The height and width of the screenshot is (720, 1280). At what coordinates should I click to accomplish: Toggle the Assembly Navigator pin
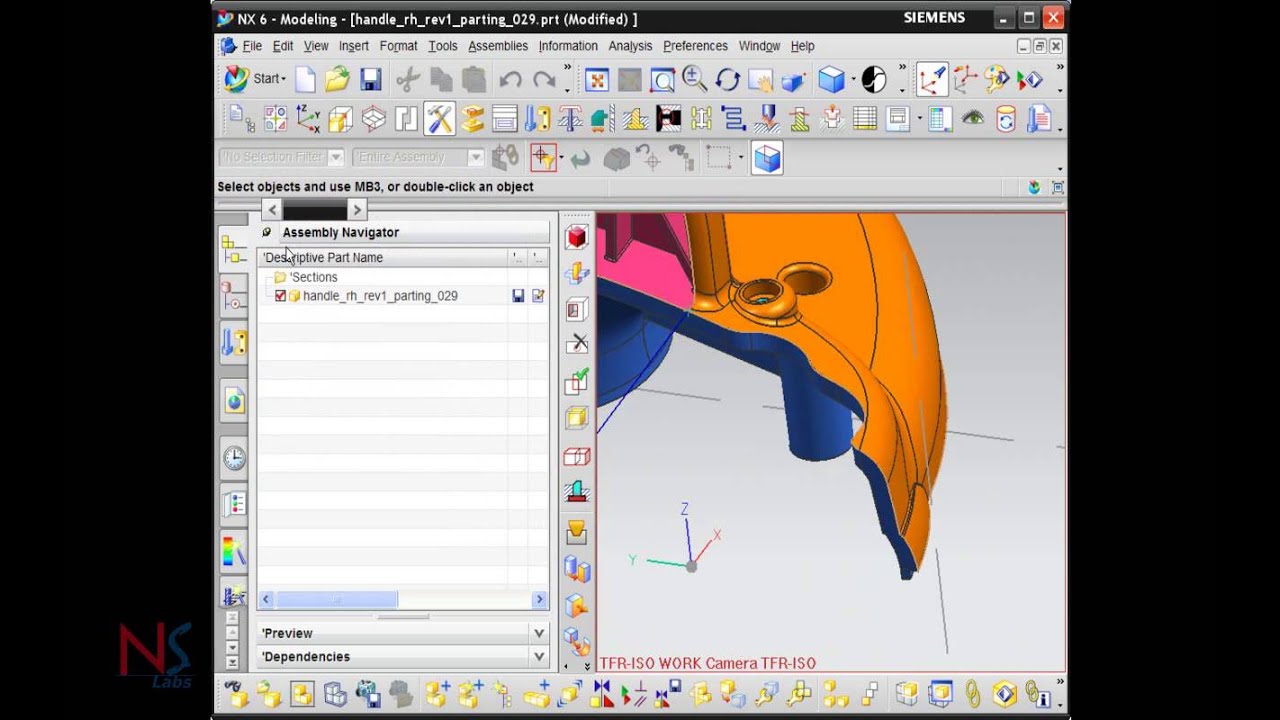coord(266,232)
